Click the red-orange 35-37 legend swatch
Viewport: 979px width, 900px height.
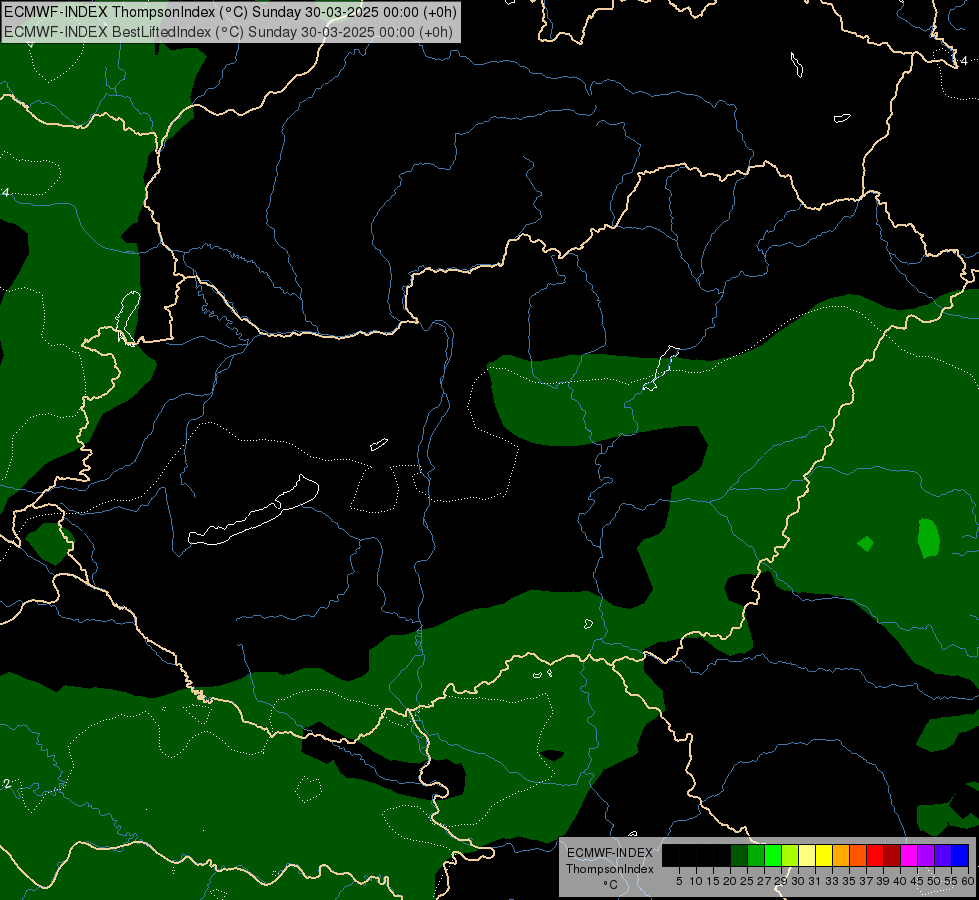858,855
